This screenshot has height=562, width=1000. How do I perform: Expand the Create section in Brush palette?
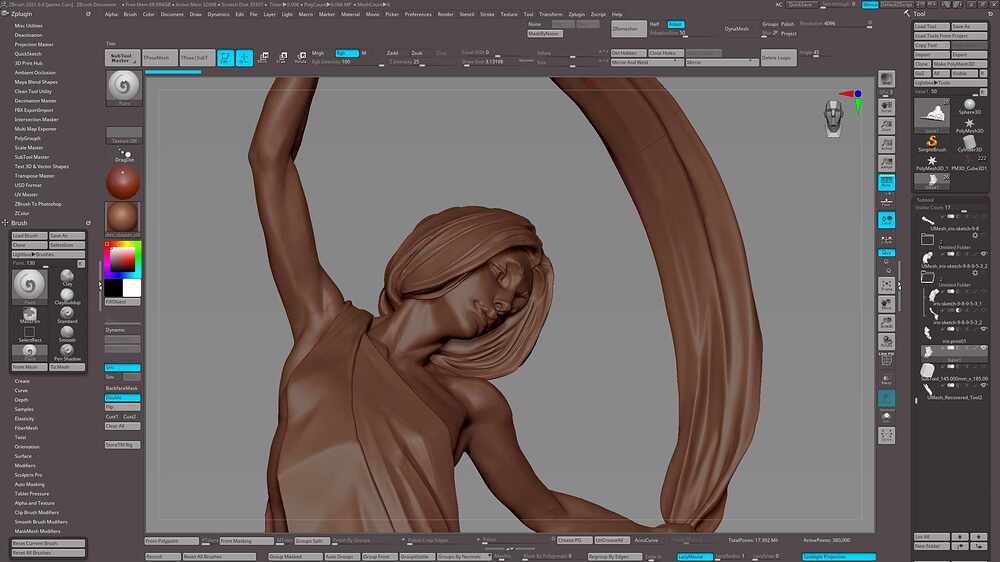pyautogui.click(x=22, y=381)
